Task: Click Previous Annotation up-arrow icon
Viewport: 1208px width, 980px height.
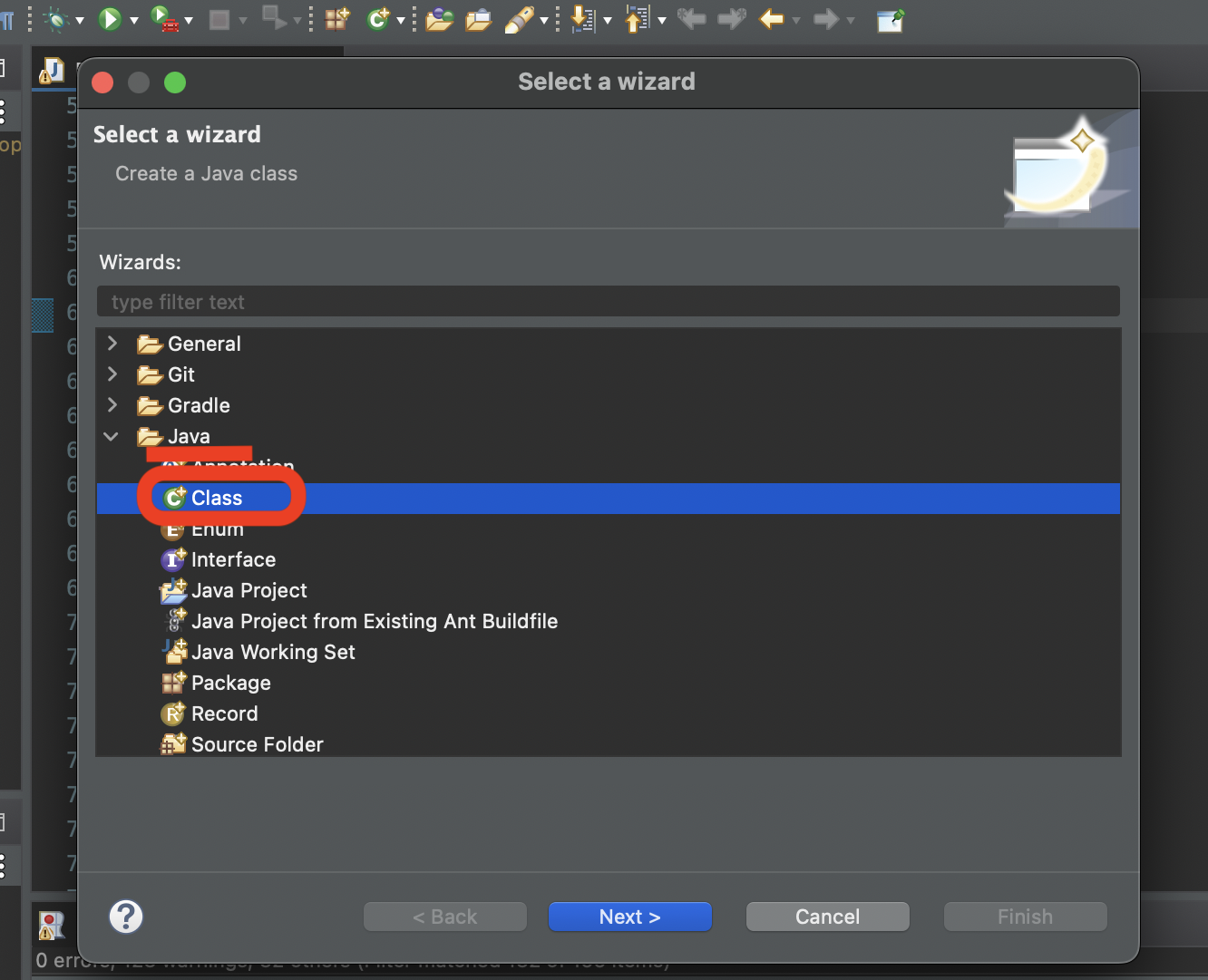Action: [638, 18]
